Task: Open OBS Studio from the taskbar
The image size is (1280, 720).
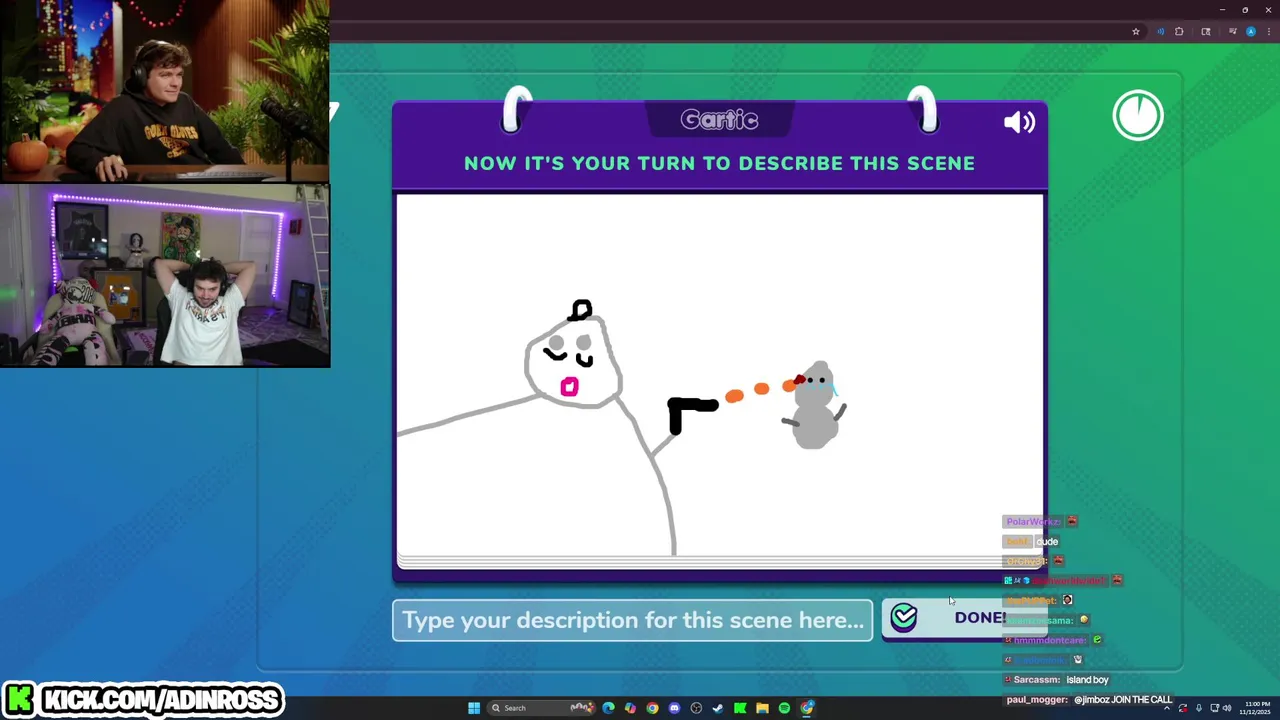Action: click(696, 708)
